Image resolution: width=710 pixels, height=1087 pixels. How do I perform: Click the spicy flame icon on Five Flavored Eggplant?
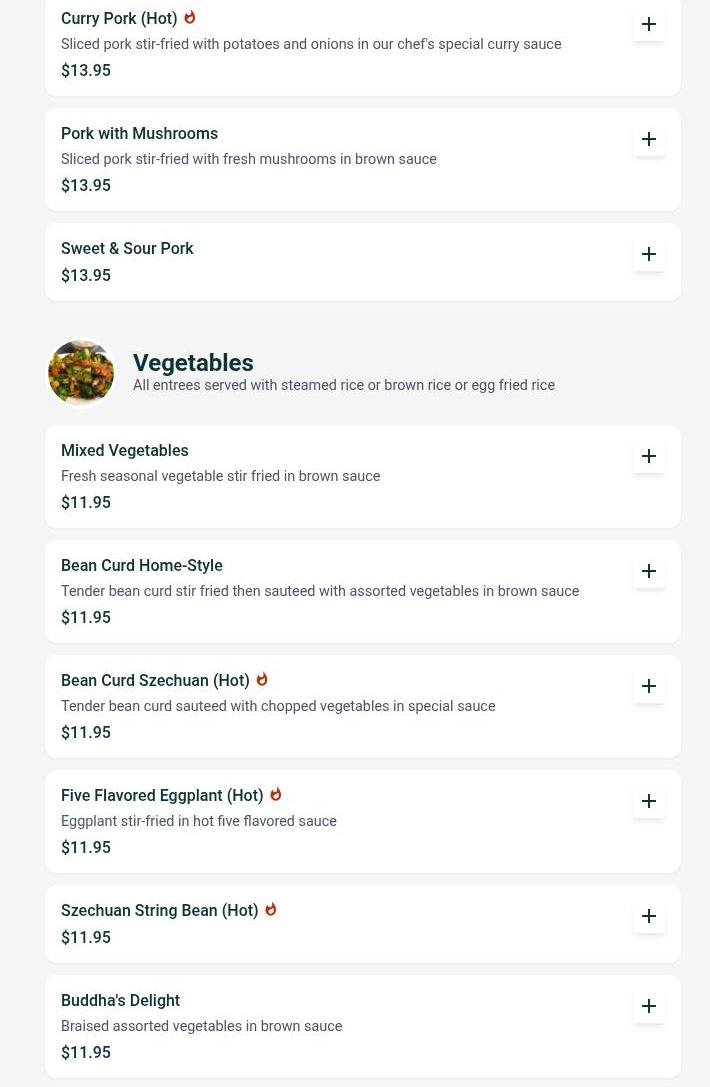coord(275,794)
